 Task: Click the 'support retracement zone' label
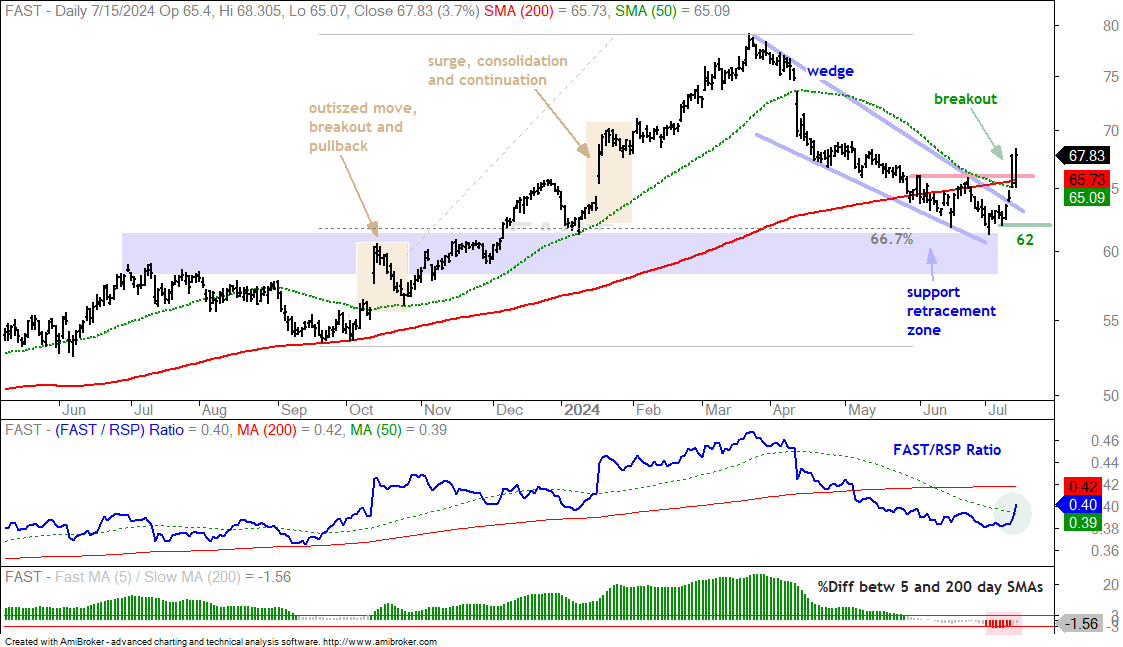click(951, 311)
